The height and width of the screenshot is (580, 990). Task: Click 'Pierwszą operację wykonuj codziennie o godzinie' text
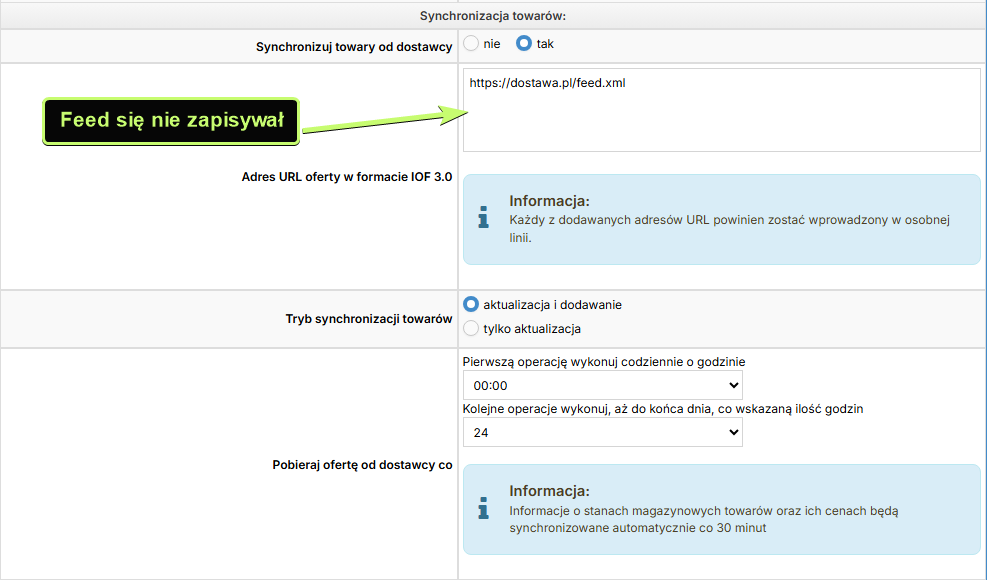[x=604, y=362]
